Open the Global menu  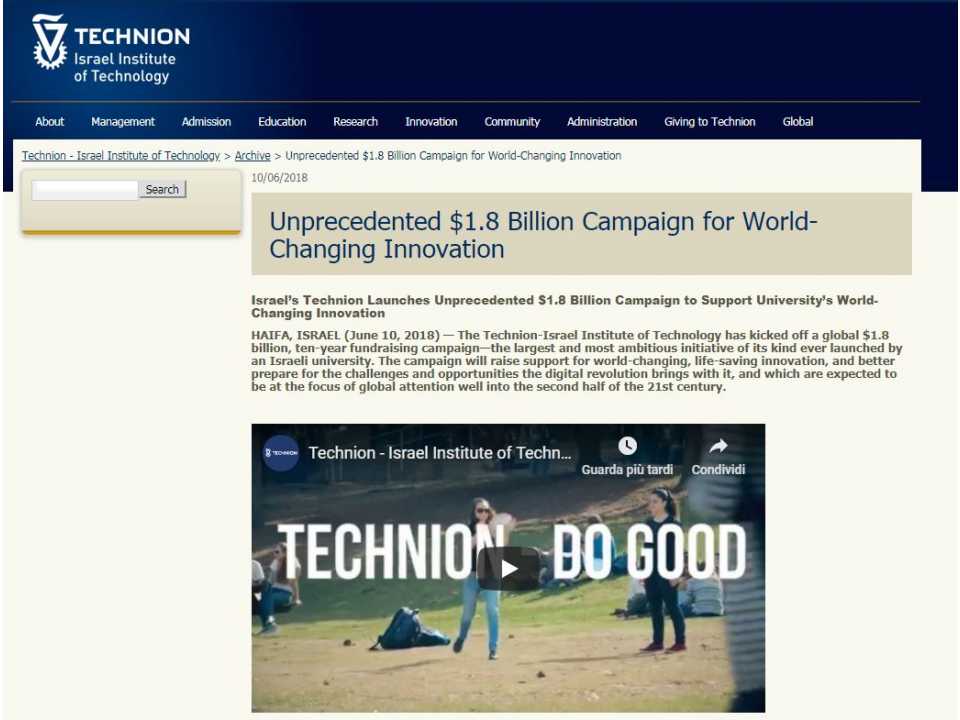pyautogui.click(x=797, y=121)
